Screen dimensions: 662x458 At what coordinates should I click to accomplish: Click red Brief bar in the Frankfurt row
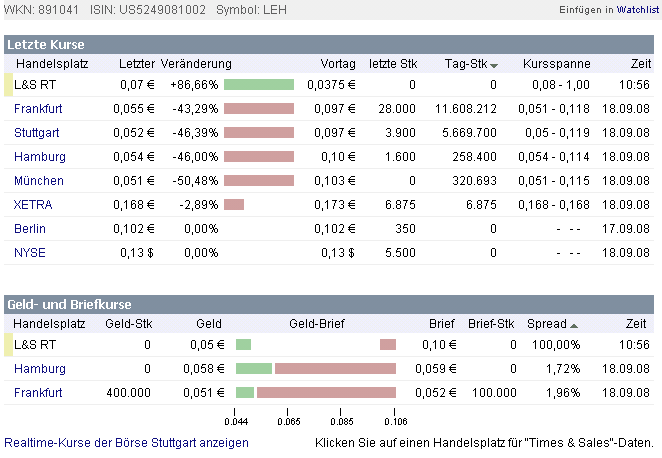[326, 393]
